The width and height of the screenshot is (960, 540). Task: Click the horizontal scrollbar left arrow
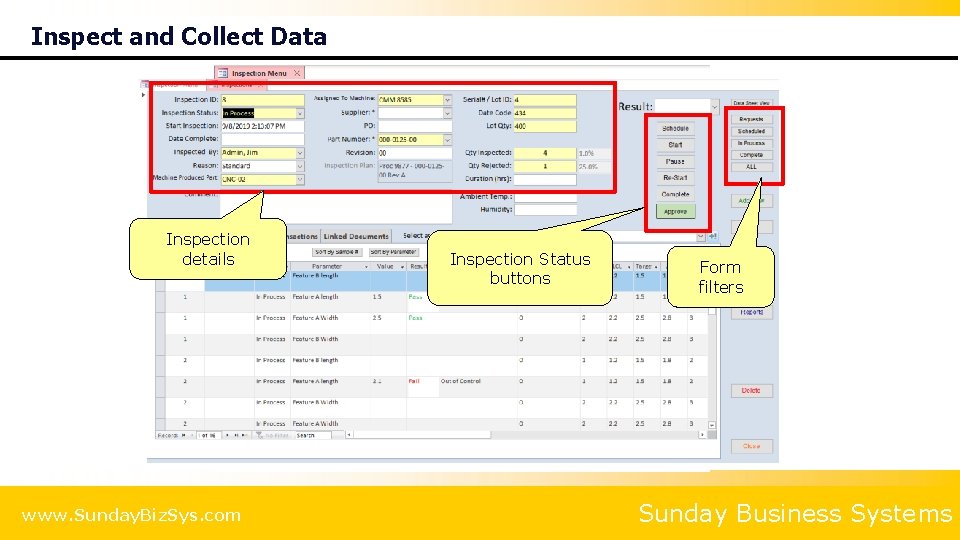[348, 435]
